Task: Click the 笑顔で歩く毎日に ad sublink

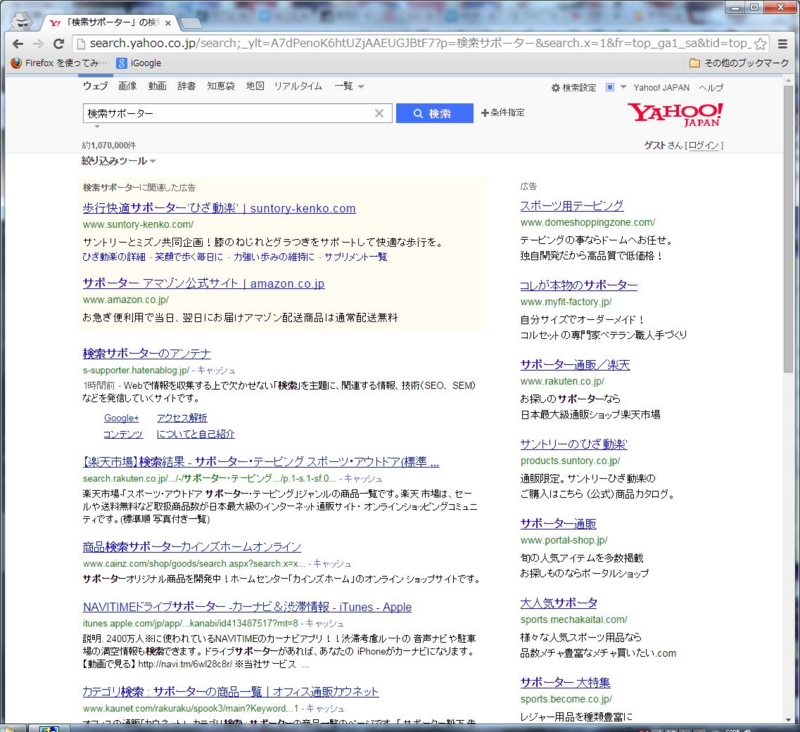Action: click(x=189, y=257)
